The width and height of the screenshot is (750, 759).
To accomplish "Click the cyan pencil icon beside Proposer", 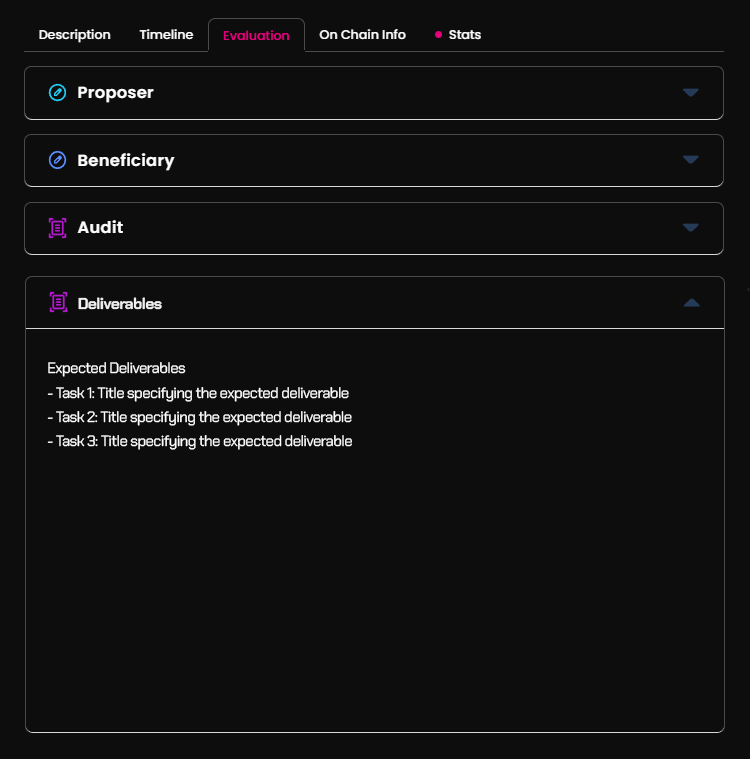I will pyautogui.click(x=57, y=92).
